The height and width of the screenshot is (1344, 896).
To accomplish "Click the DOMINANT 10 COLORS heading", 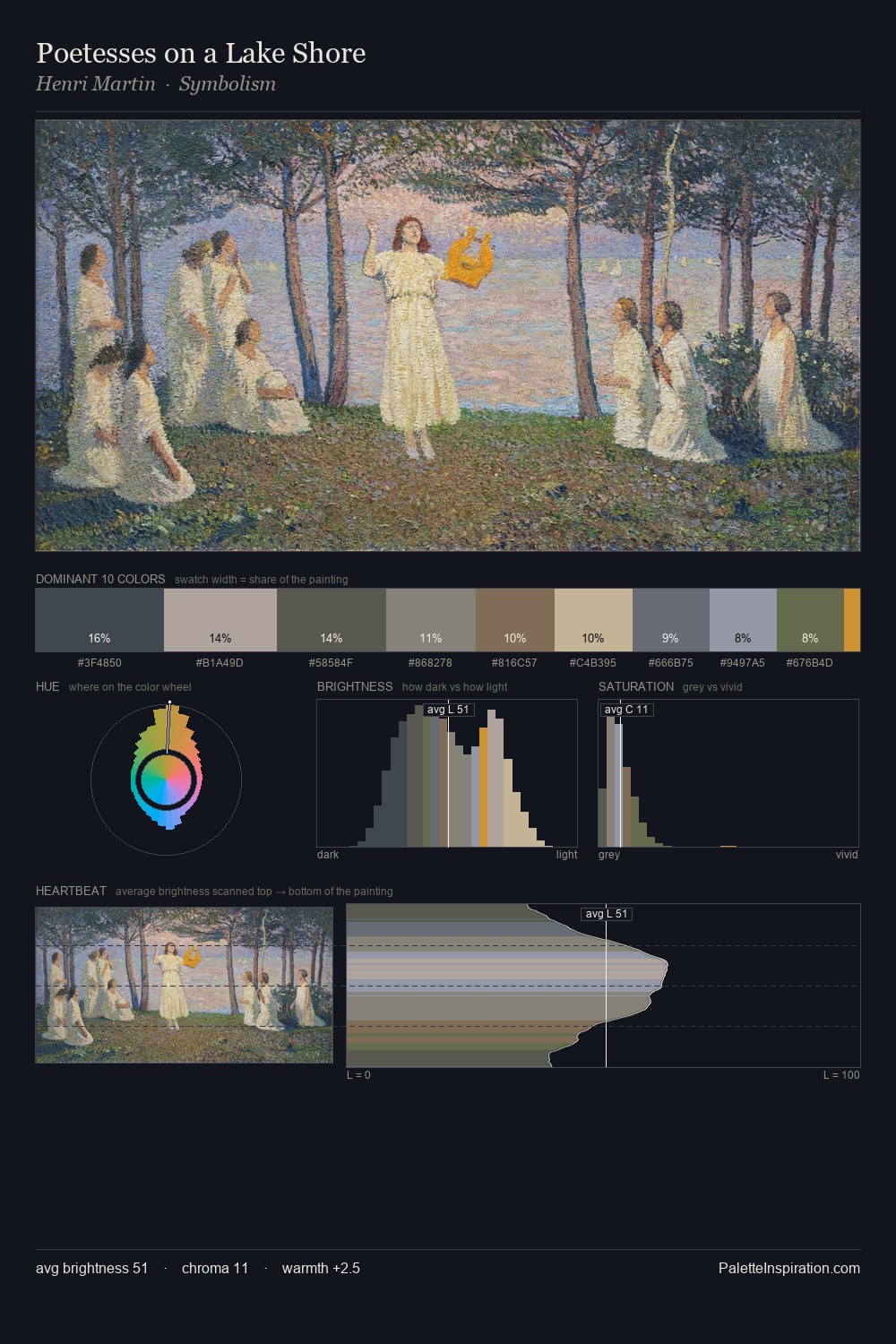I will coord(100,579).
